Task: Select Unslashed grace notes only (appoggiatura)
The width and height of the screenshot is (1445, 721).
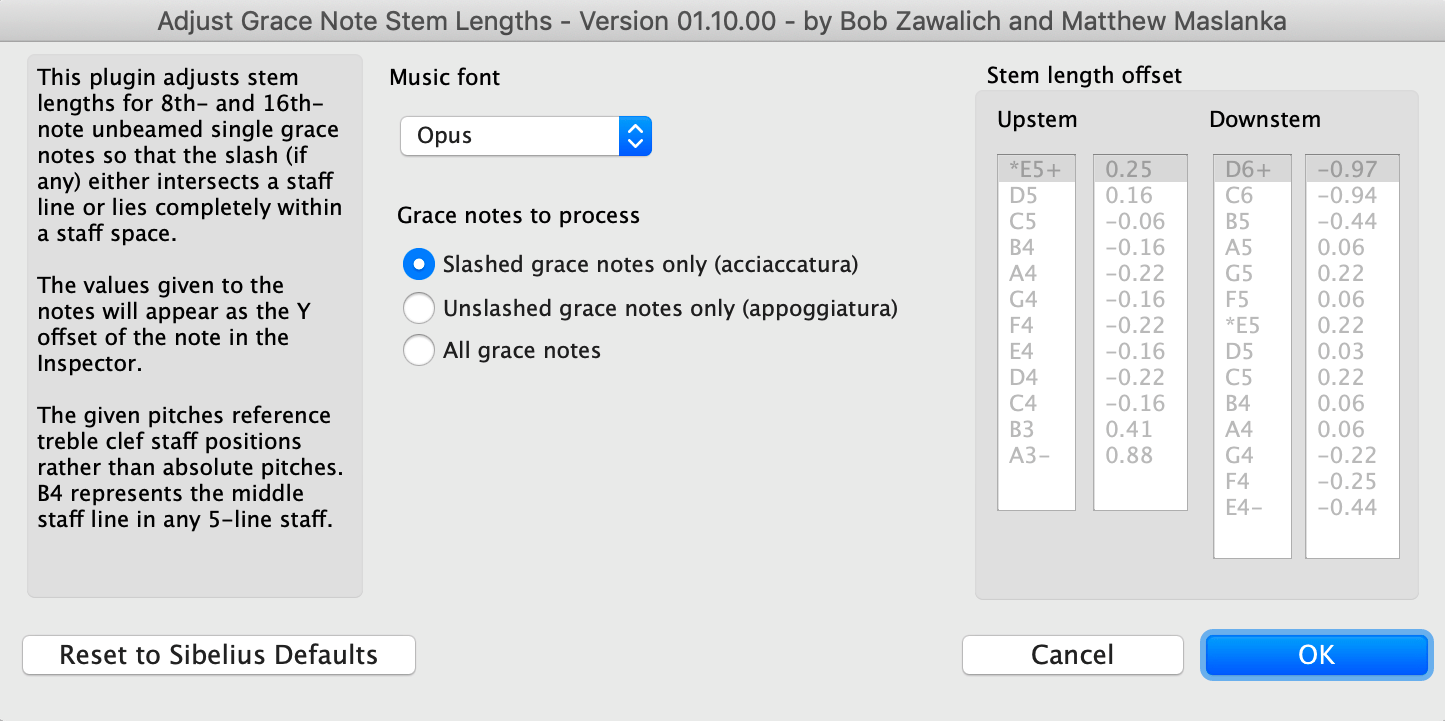Action: 419,307
